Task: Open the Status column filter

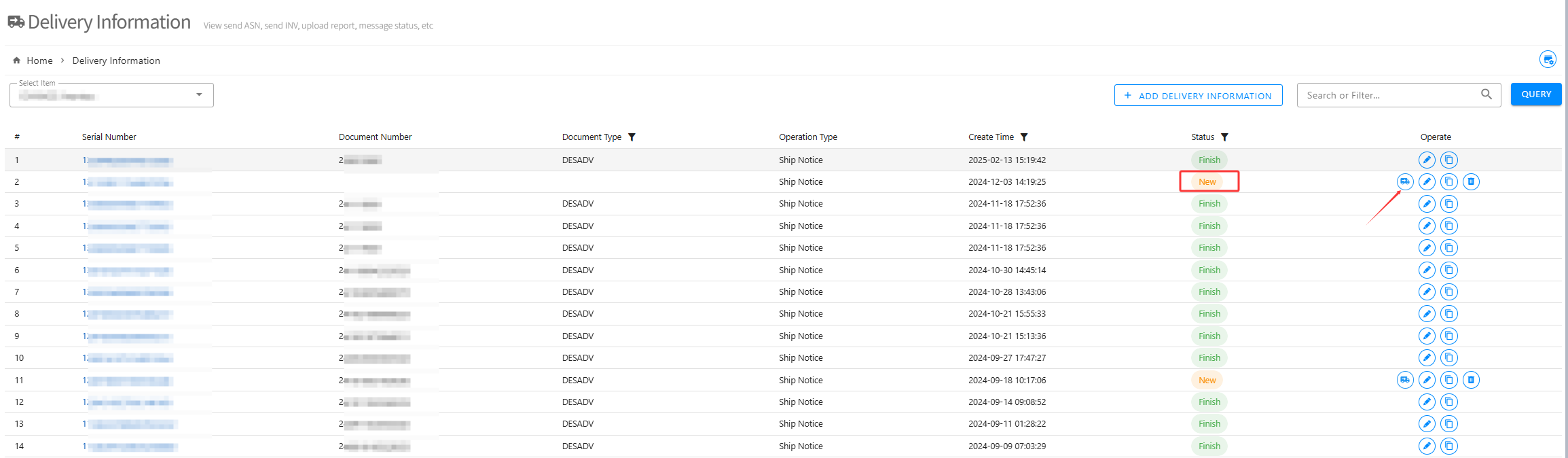Action: click(x=1224, y=137)
